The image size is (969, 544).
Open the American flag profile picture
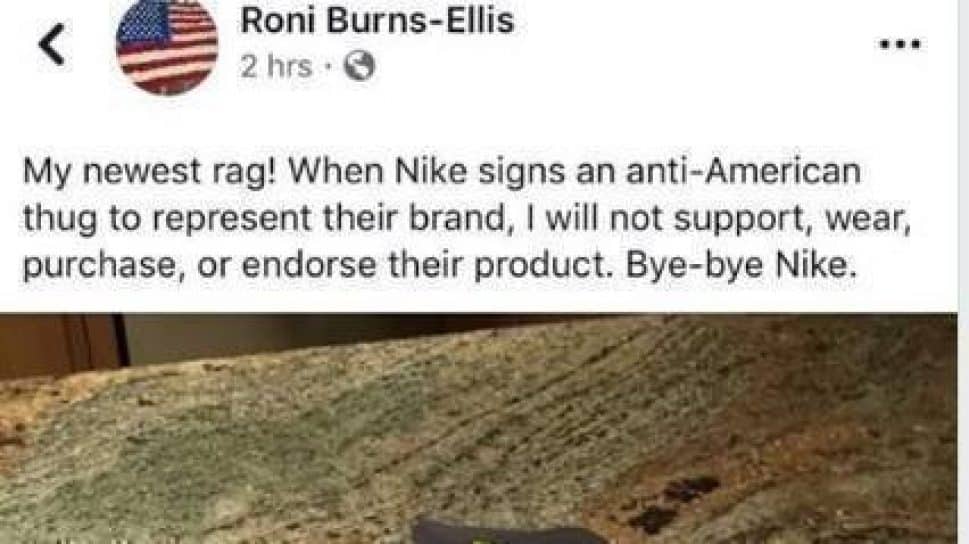(x=167, y=45)
